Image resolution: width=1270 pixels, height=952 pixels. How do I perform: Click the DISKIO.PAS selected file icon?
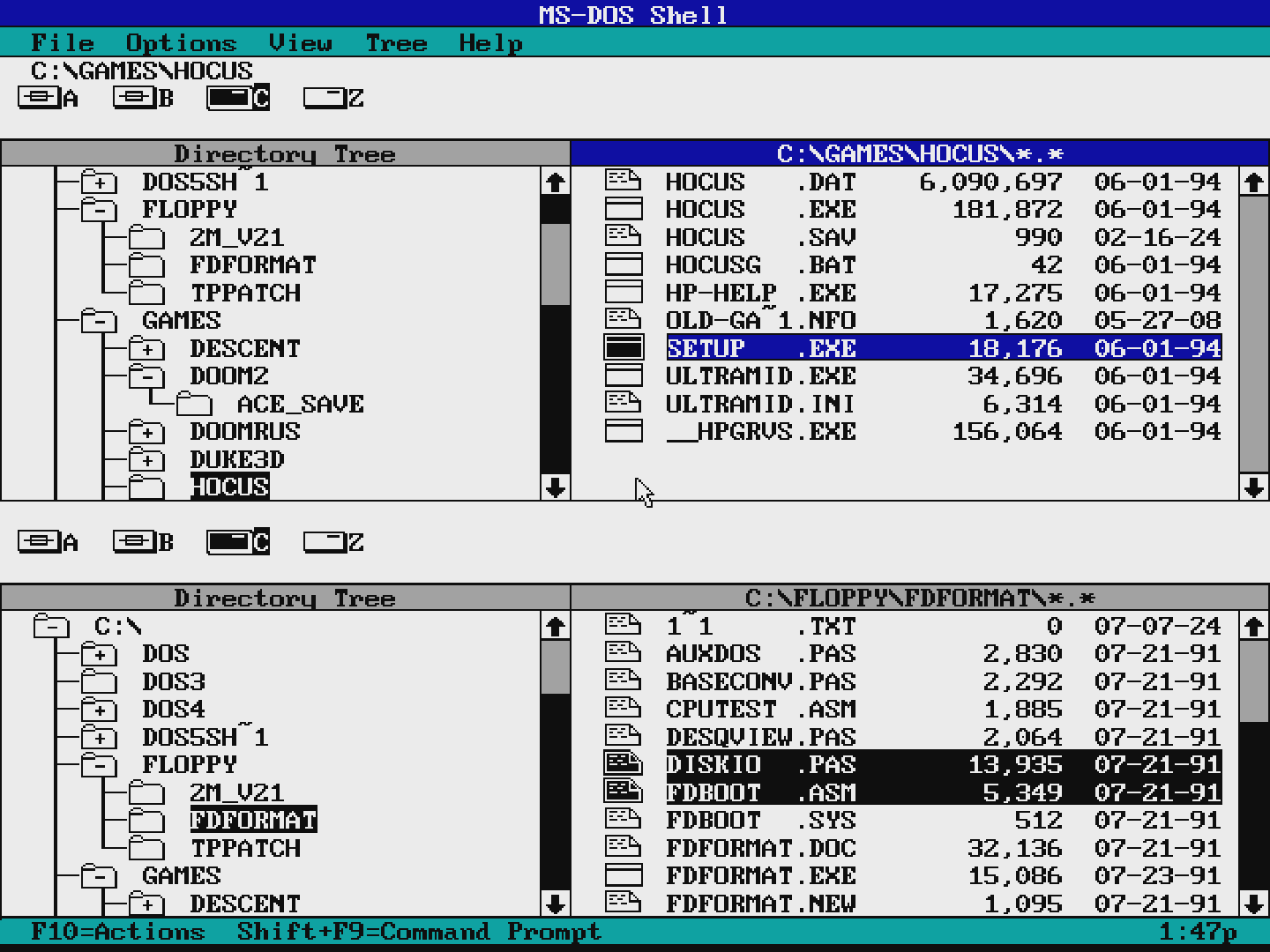click(x=624, y=764)
